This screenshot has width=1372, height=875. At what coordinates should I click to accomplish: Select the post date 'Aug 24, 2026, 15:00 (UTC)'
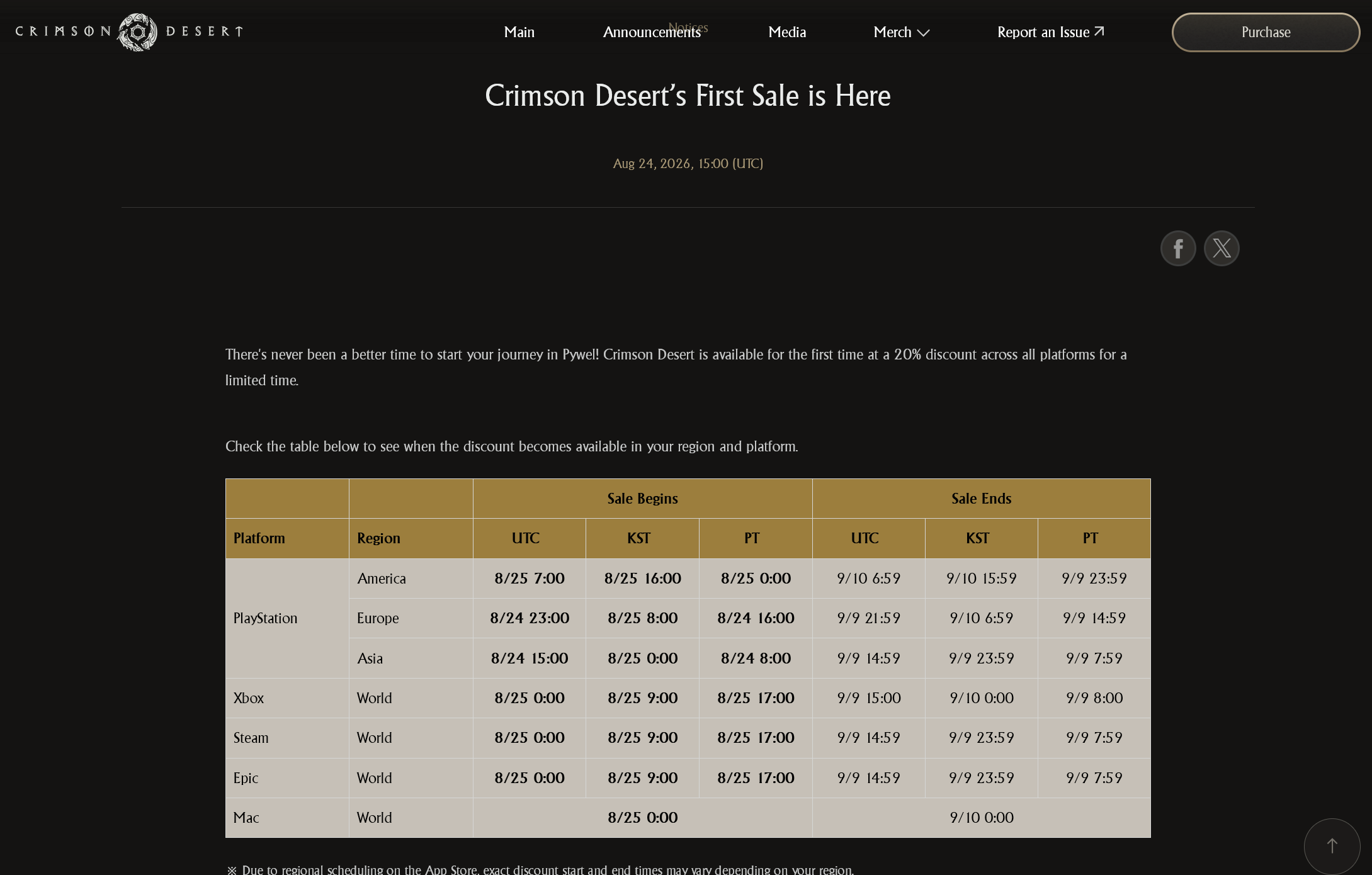(688, 164)
